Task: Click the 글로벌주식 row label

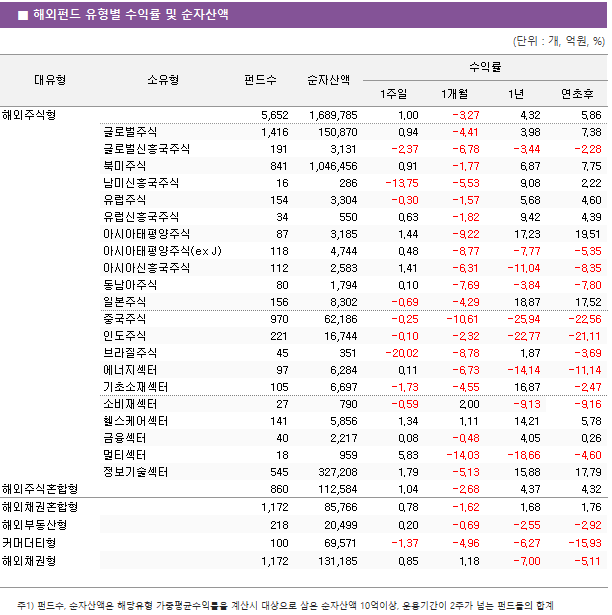Action: tap(130, 132)
